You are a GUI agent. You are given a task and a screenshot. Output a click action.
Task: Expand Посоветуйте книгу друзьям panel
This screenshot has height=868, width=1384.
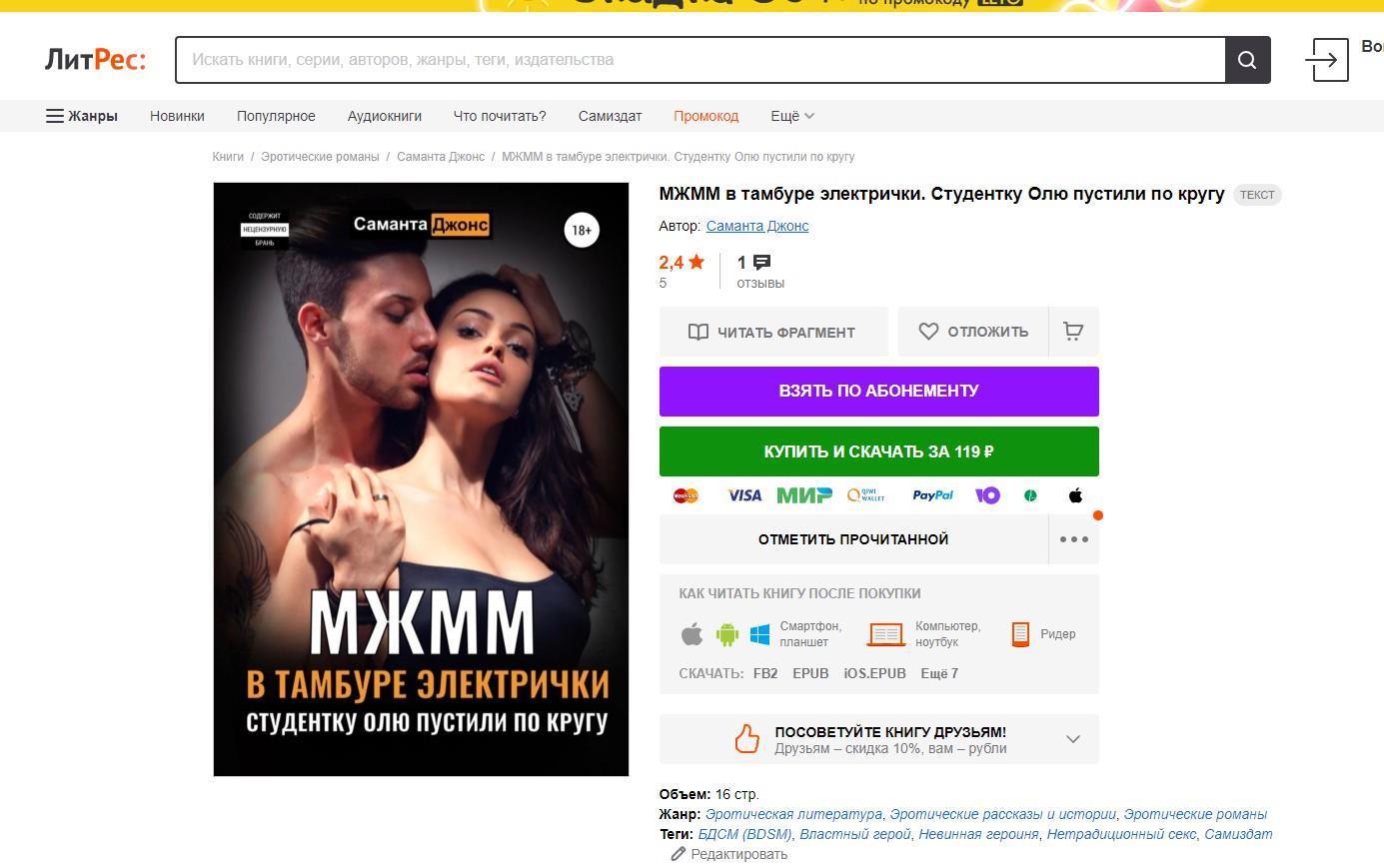click(879, 739)
